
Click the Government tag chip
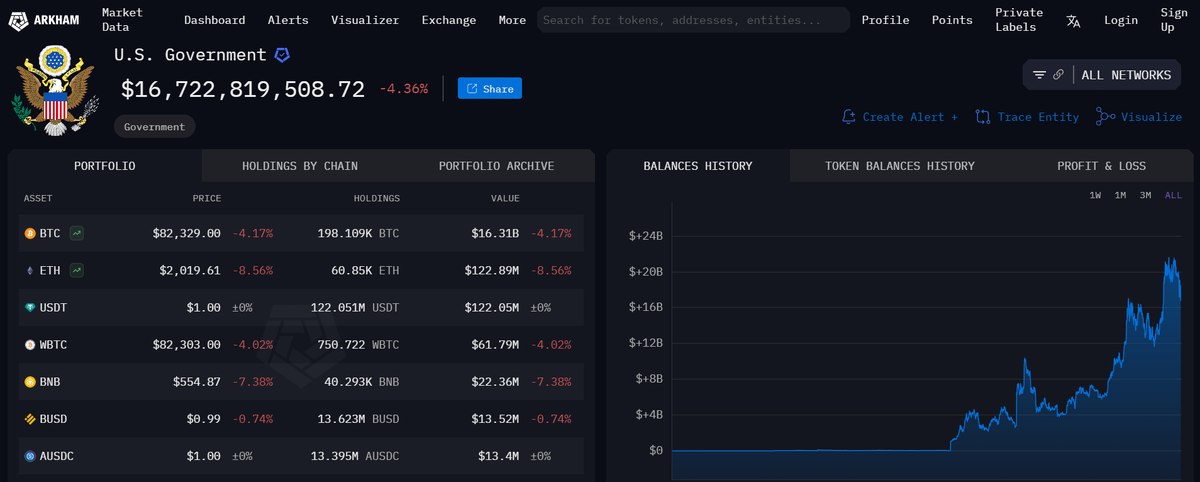154,127
